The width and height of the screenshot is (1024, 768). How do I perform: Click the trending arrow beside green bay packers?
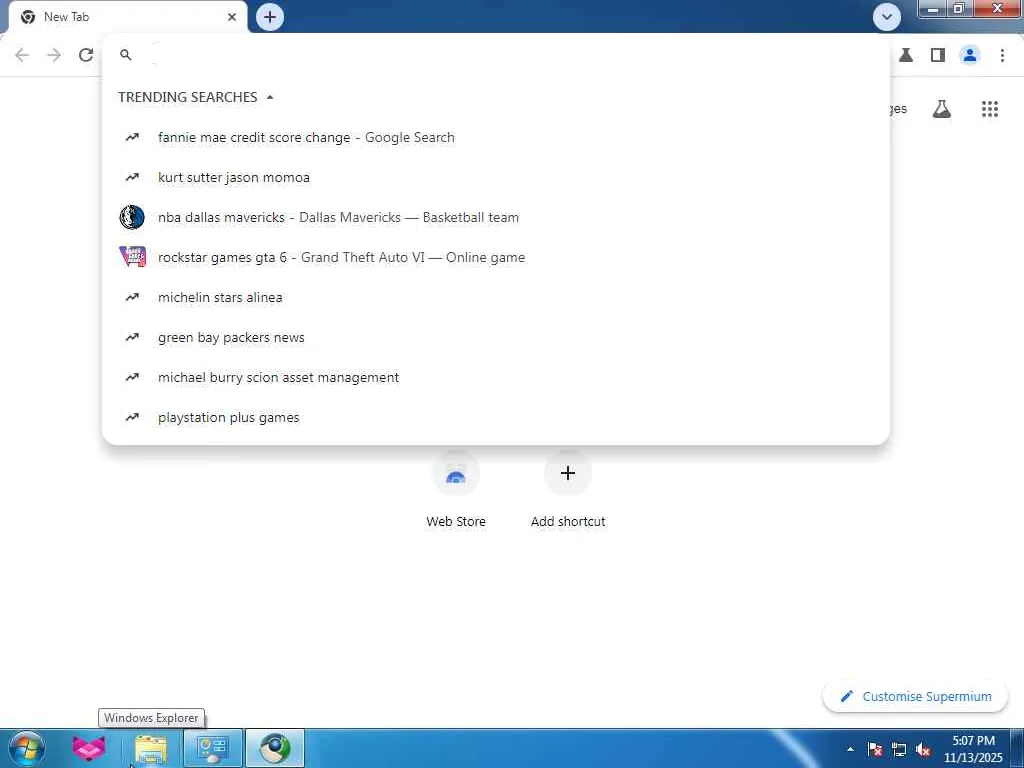click(133, 337)
